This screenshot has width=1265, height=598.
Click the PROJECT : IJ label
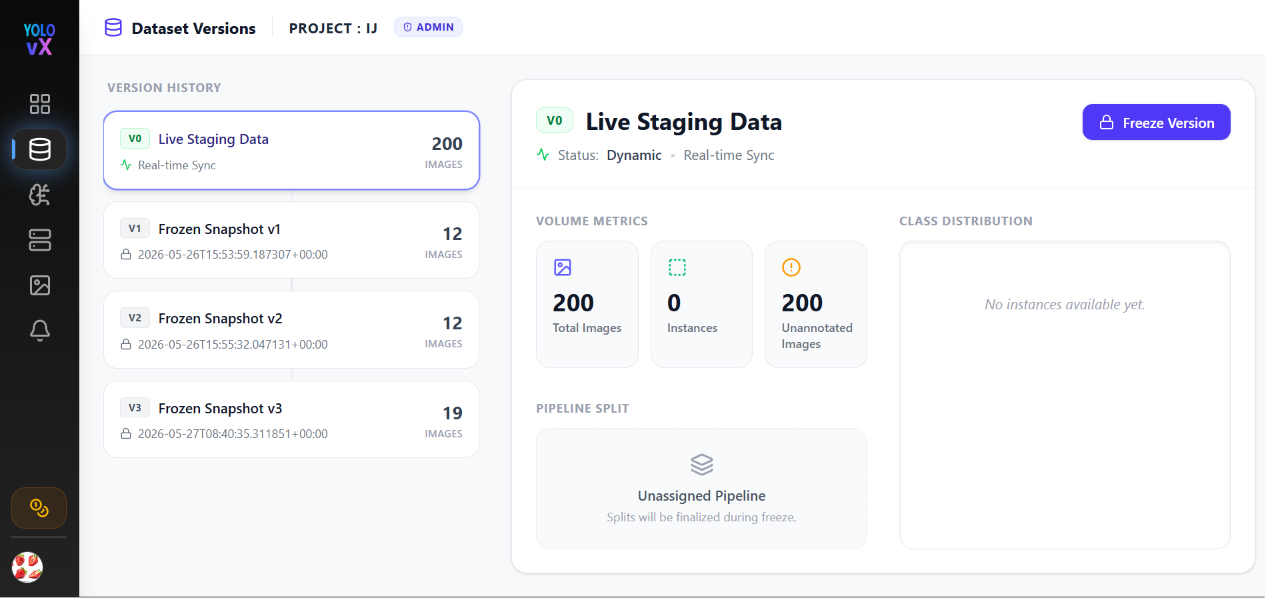[x=333, y=28]
